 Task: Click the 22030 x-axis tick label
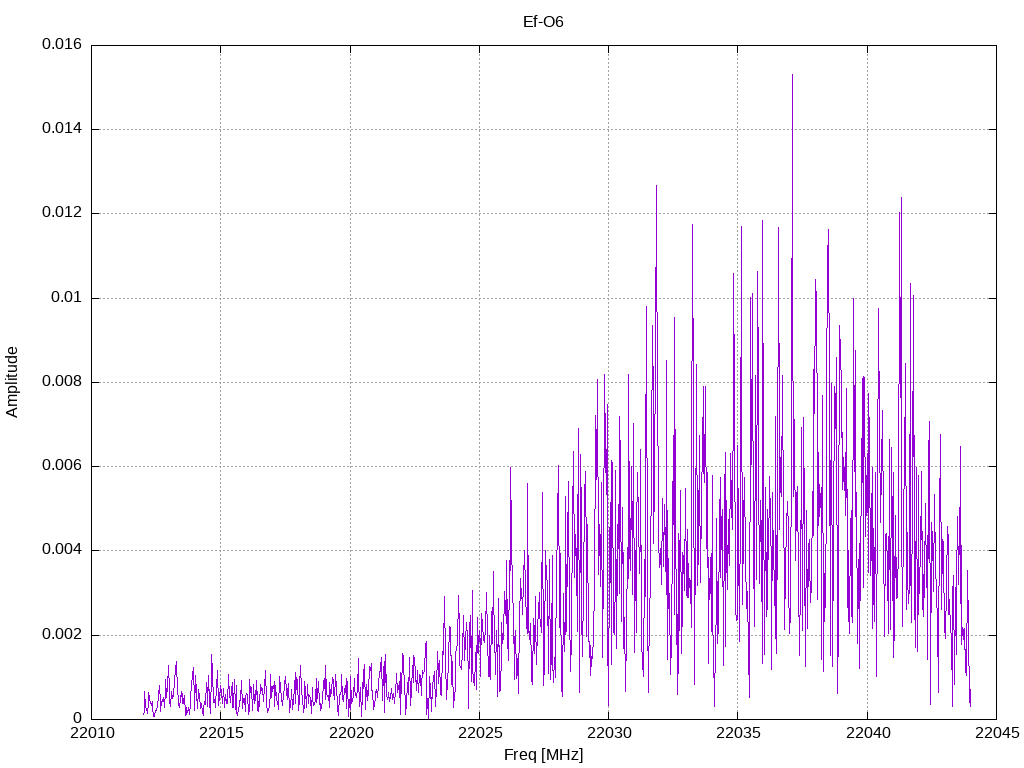click(x=609, y=733)
